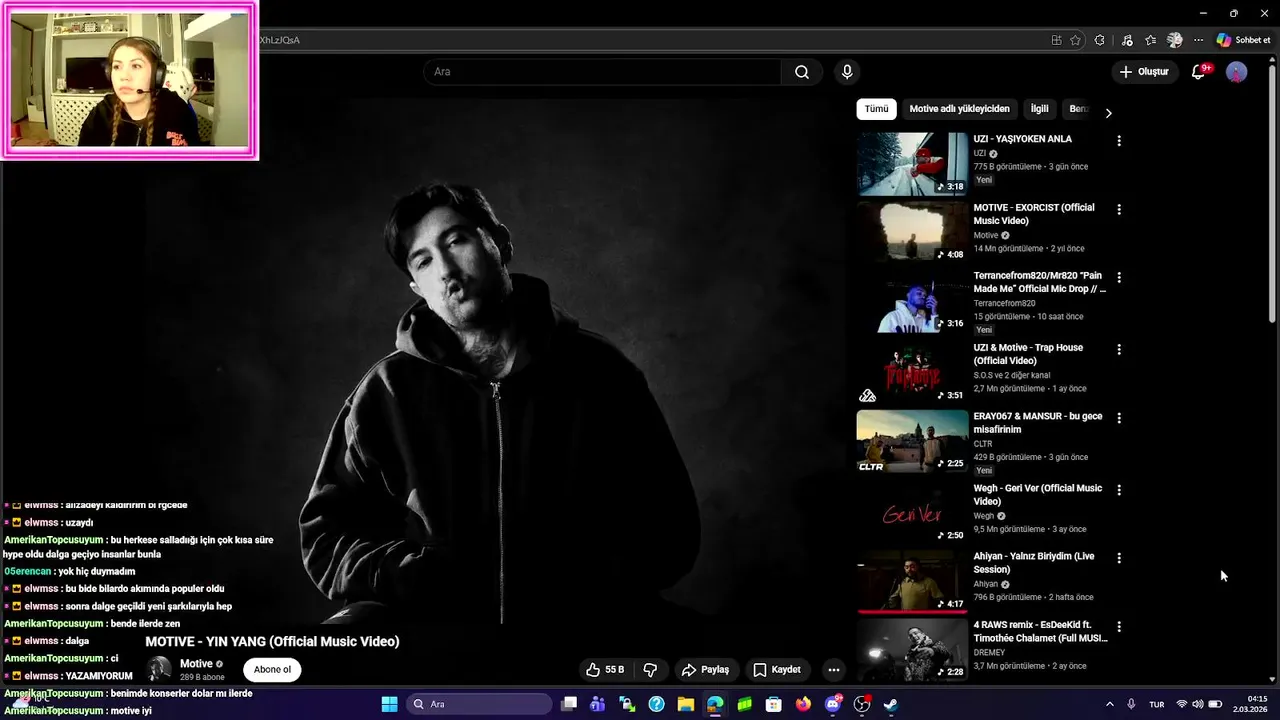Open Microsoft Store from taskbar
The image size is (1280, 720).
pyautogui.click(x=773, y=704)
